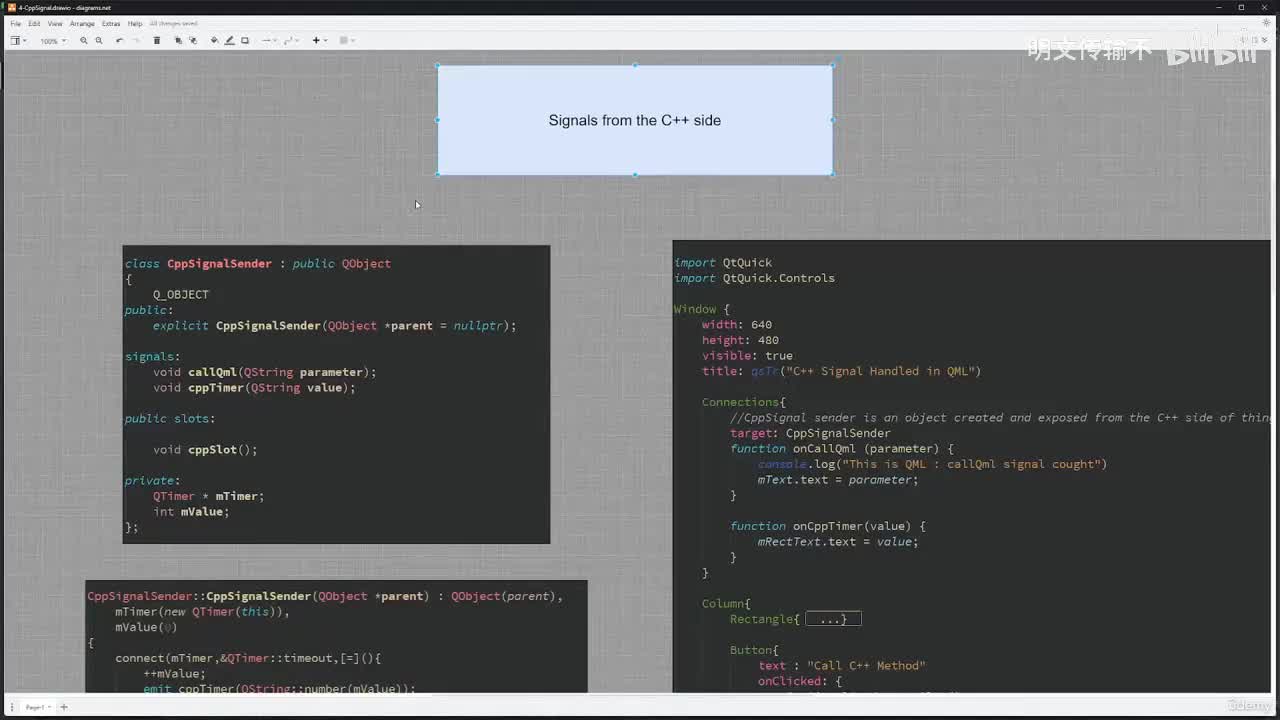The height and width of the screenshot is (720, 1280).
Task: Click the Line Color pencil icon
Action: (x=229, y=41)
